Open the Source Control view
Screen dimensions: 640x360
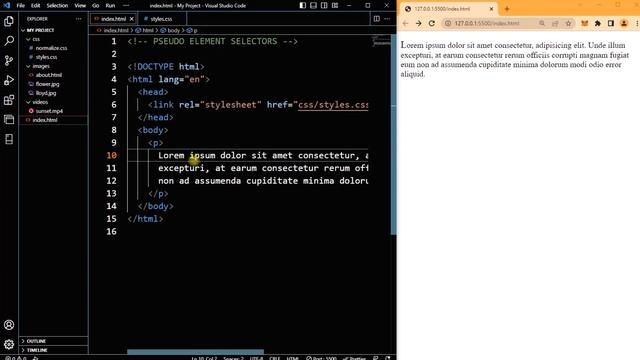(x=9, y=60)
